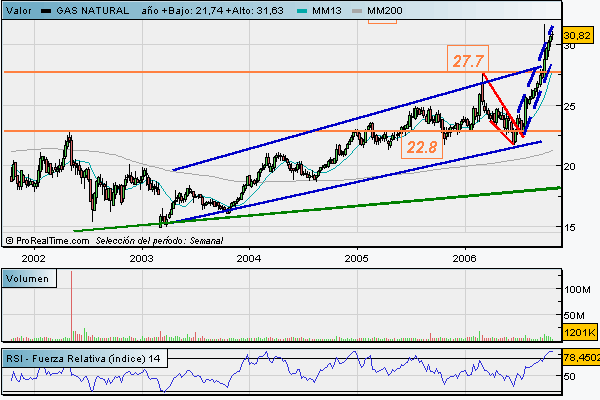
Task: Click the RSI 50 axis label
Action: pyautogui.click(x=569, y=377)
